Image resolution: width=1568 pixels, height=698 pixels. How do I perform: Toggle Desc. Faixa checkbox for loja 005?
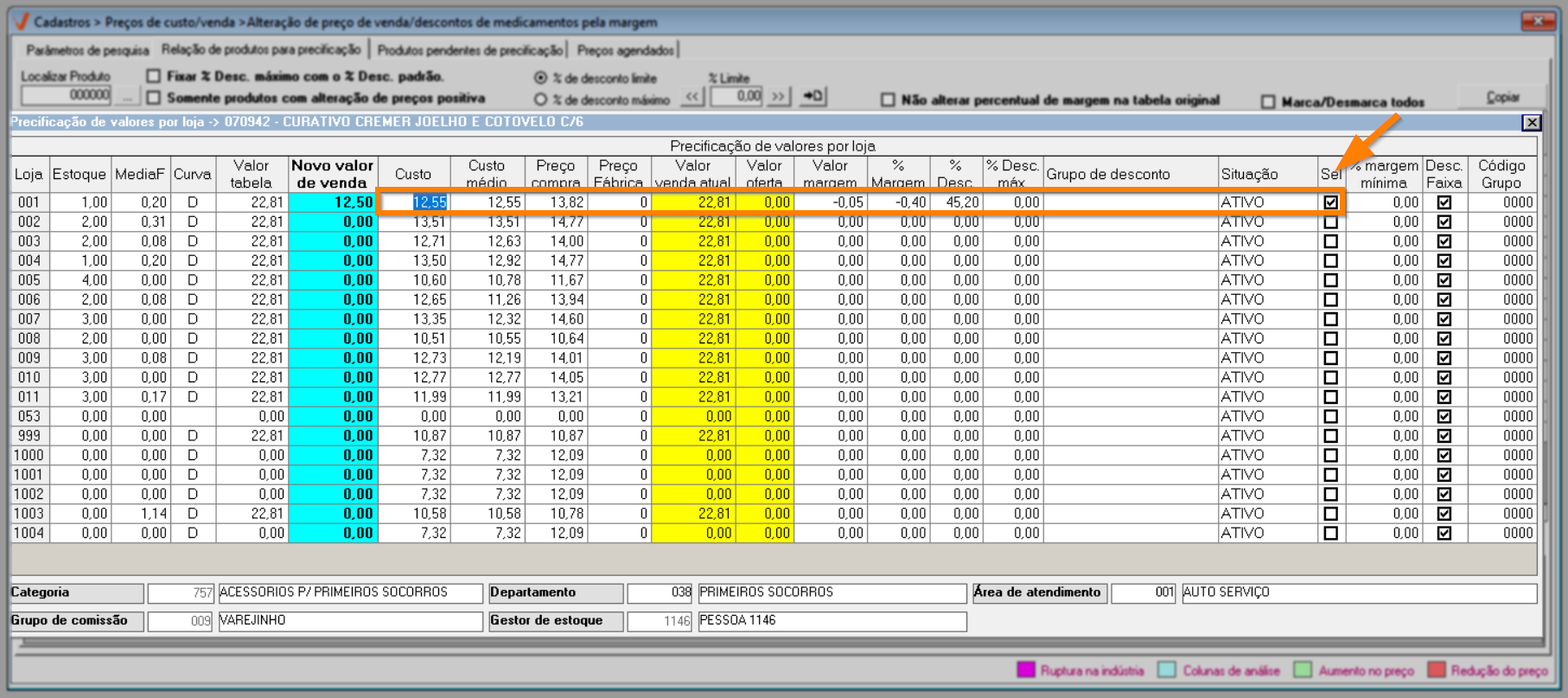[x=1444, y=280]
